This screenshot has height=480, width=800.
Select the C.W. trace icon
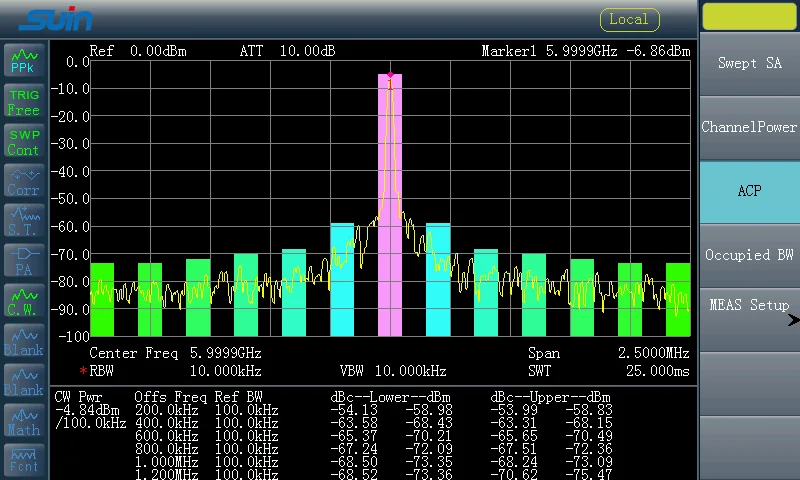[23, 301]
